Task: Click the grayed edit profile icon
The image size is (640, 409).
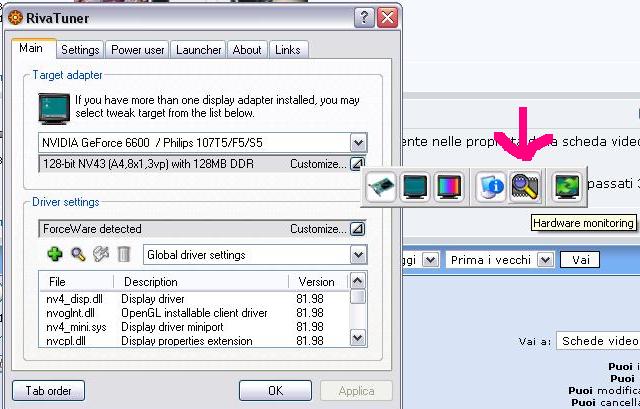Action: 101,254
